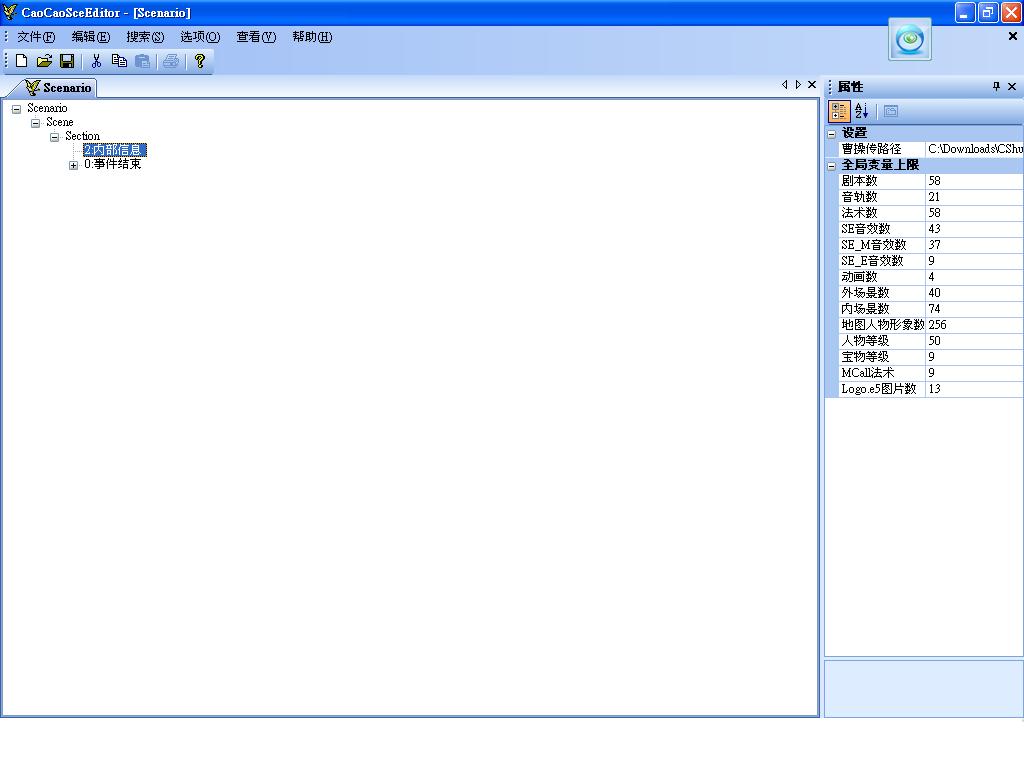Click the Cut scissors icon

click(97, 61)
